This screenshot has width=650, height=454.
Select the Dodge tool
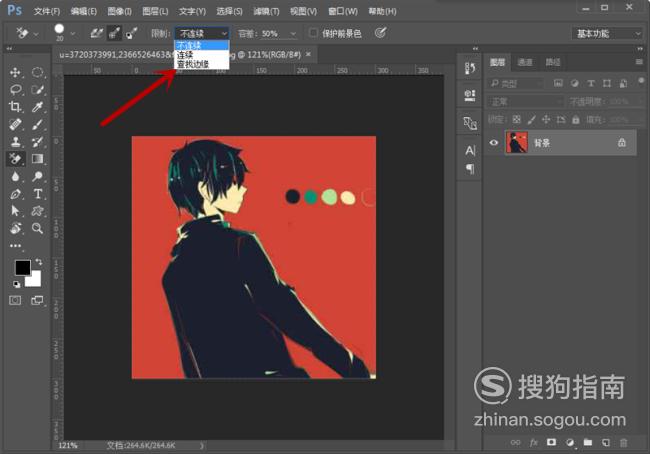(37, 176)
